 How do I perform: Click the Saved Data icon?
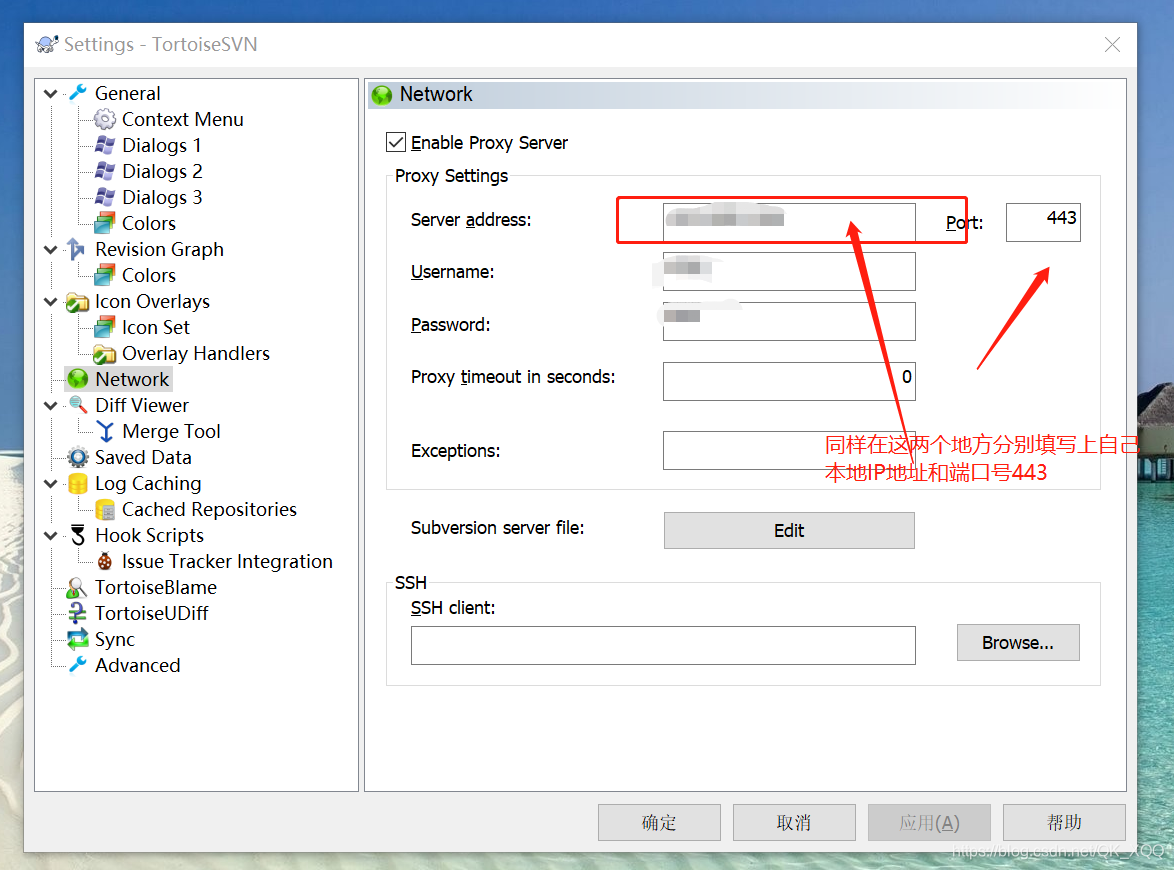pos(78,457)
